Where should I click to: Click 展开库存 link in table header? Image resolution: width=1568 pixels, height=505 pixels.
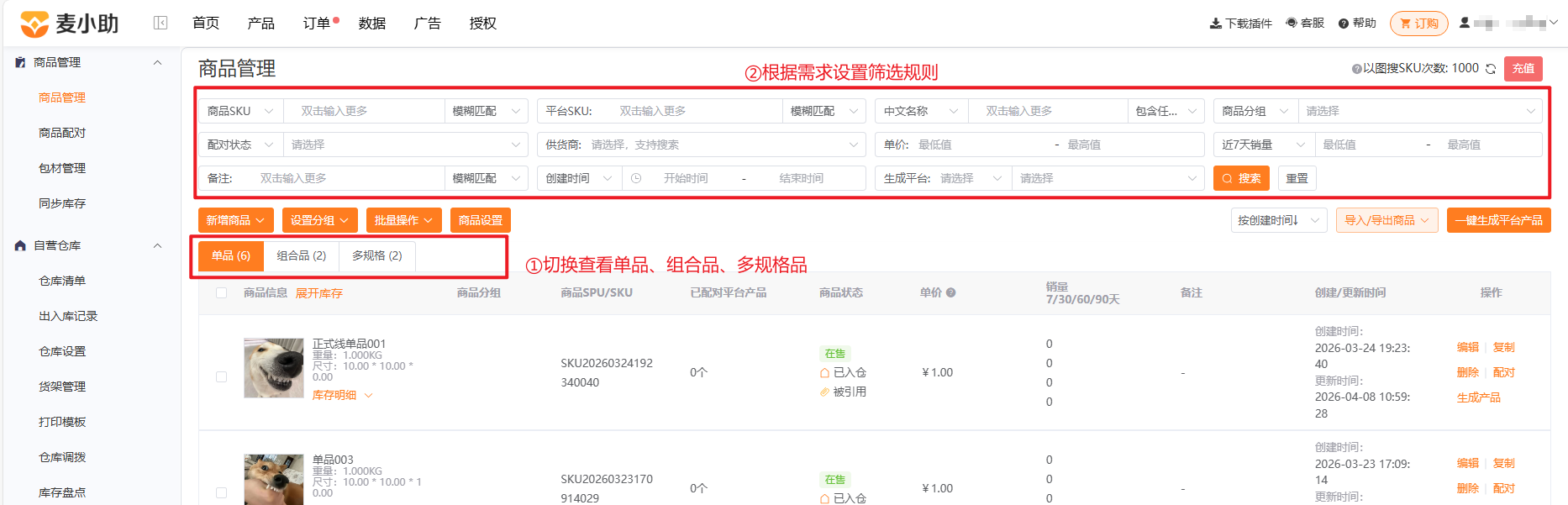[x=319, y=293]
